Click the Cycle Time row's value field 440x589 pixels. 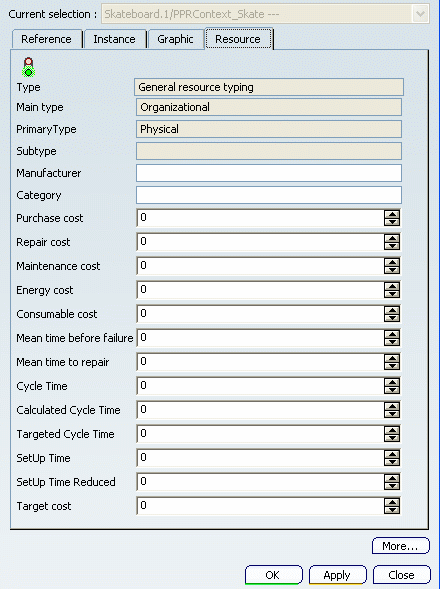pos(260,386)
